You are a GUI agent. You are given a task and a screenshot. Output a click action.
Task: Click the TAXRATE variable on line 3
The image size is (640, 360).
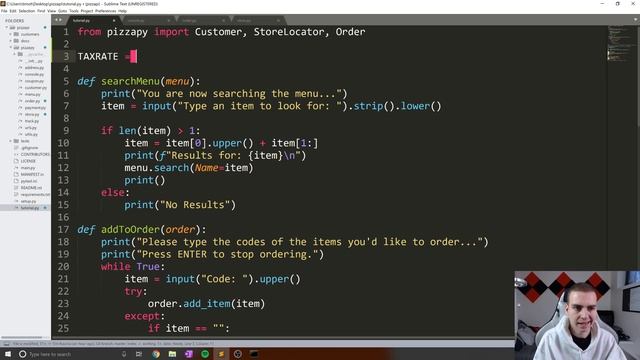[98, 56]
